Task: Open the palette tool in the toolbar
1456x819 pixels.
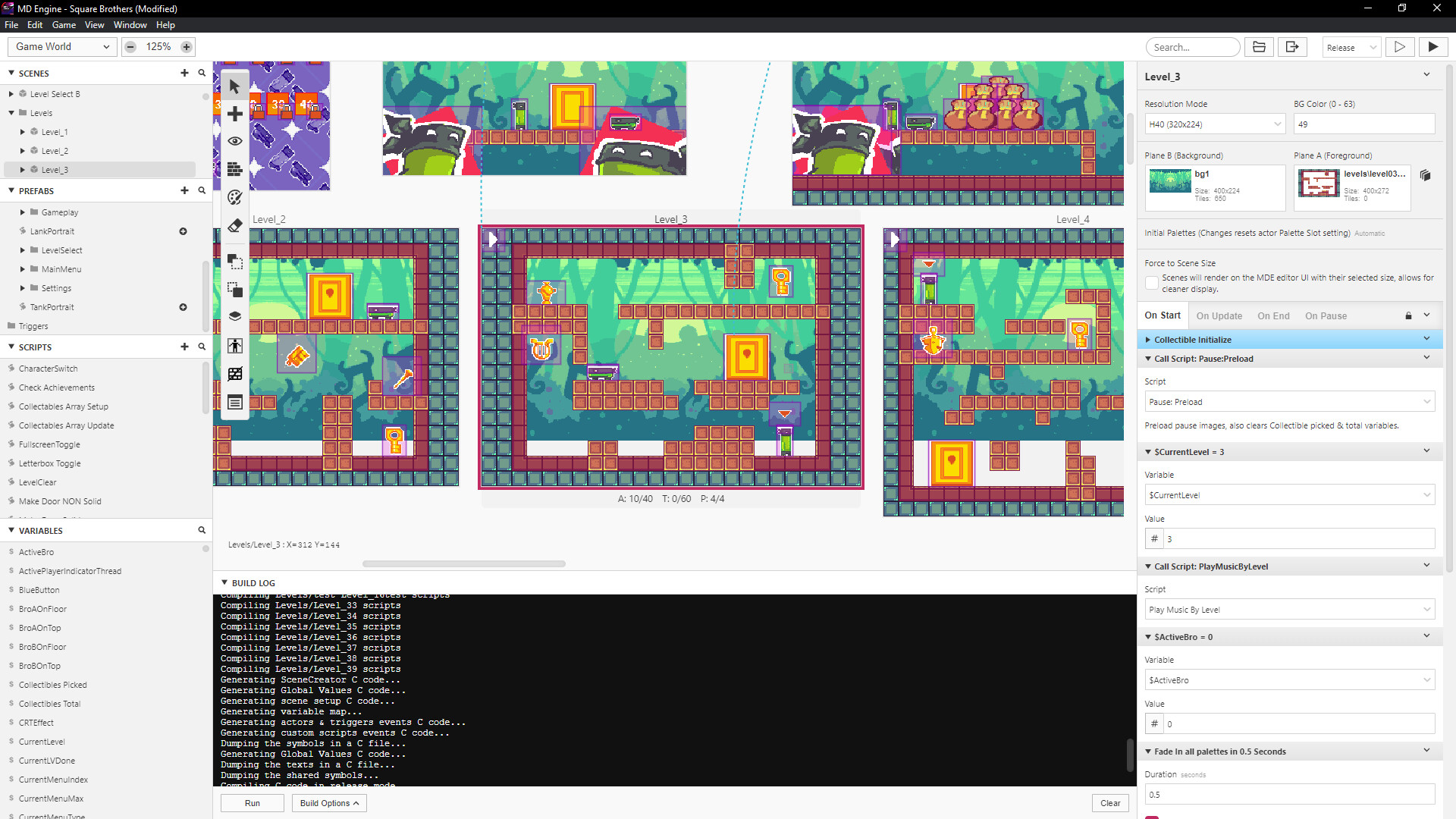Action: (234, 197)
